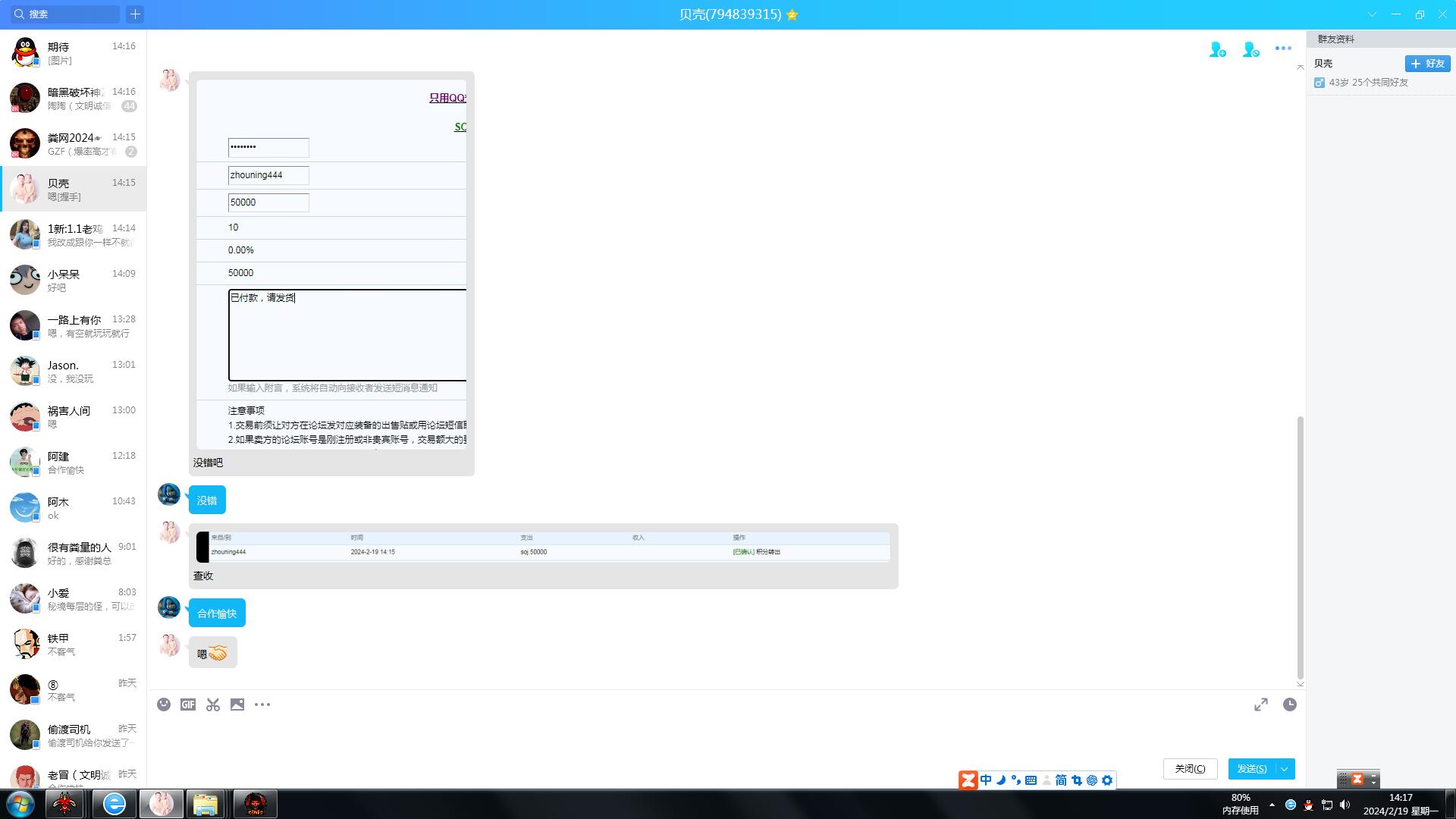Open the 小呆呆 conversation
1456x819 pixels.
74,280
